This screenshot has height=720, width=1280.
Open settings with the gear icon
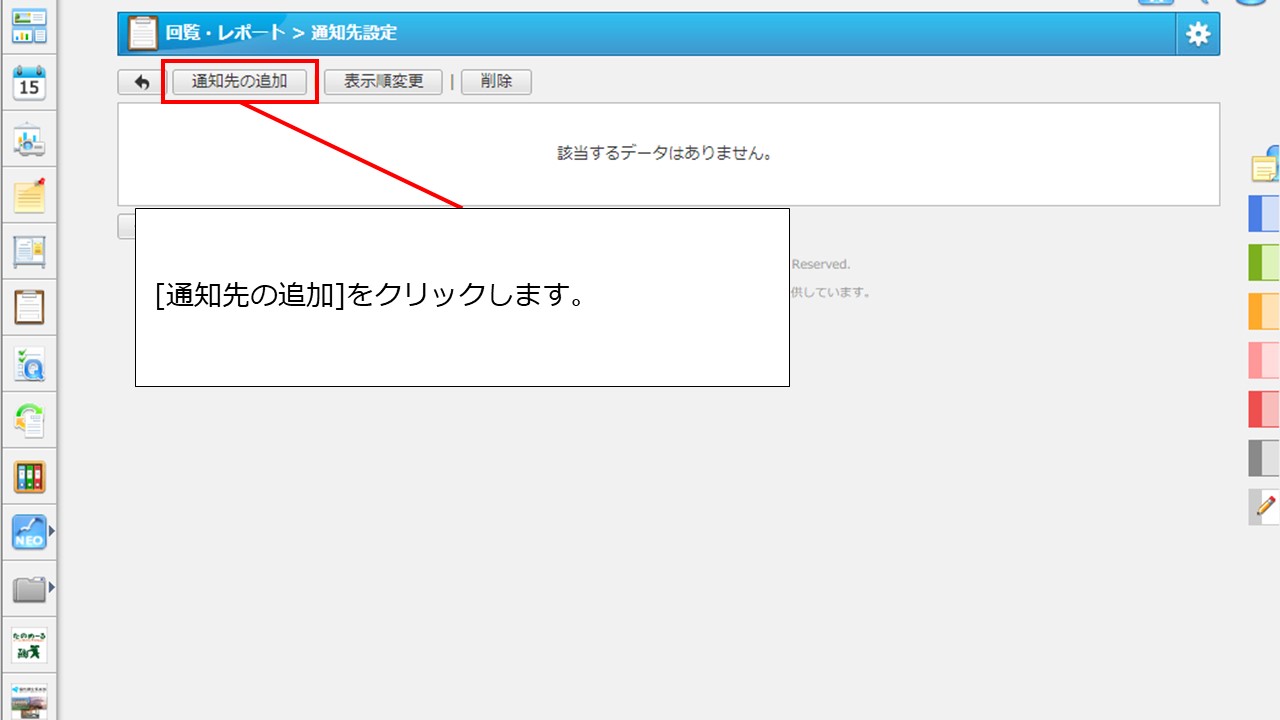point(1198,34)
